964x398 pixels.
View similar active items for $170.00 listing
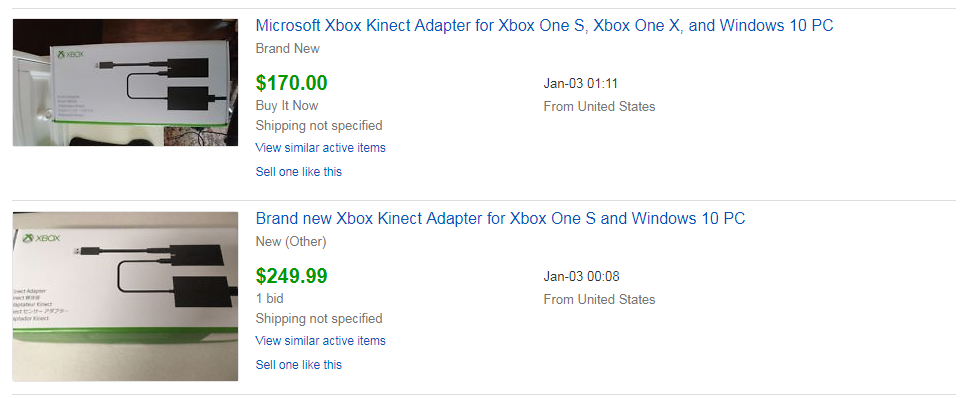pyautogui.click(x=320, y=148)
